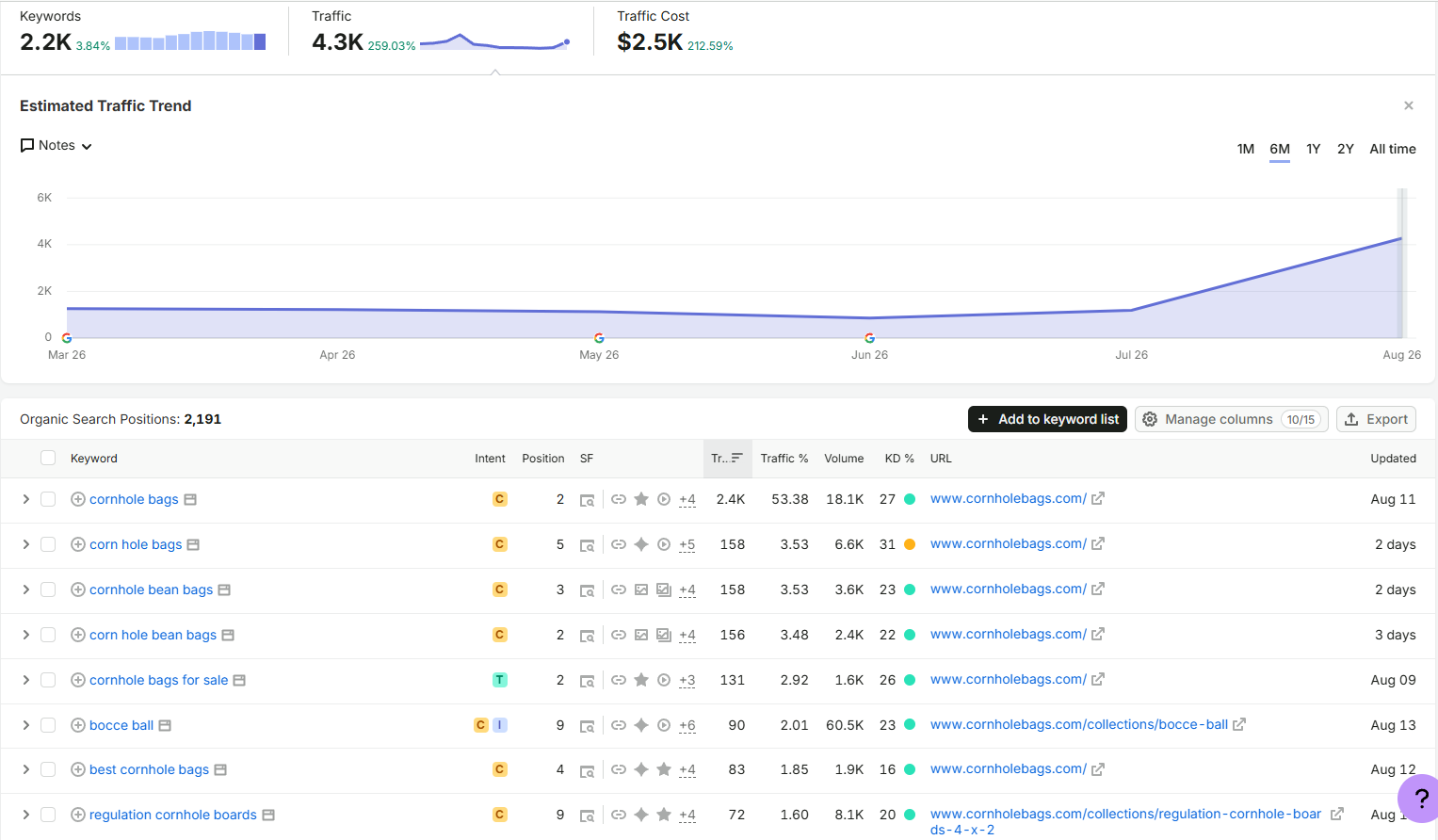Click the Keywords trend bar chart
This screenshot has height=840, width=1438.
pos(190,40)
